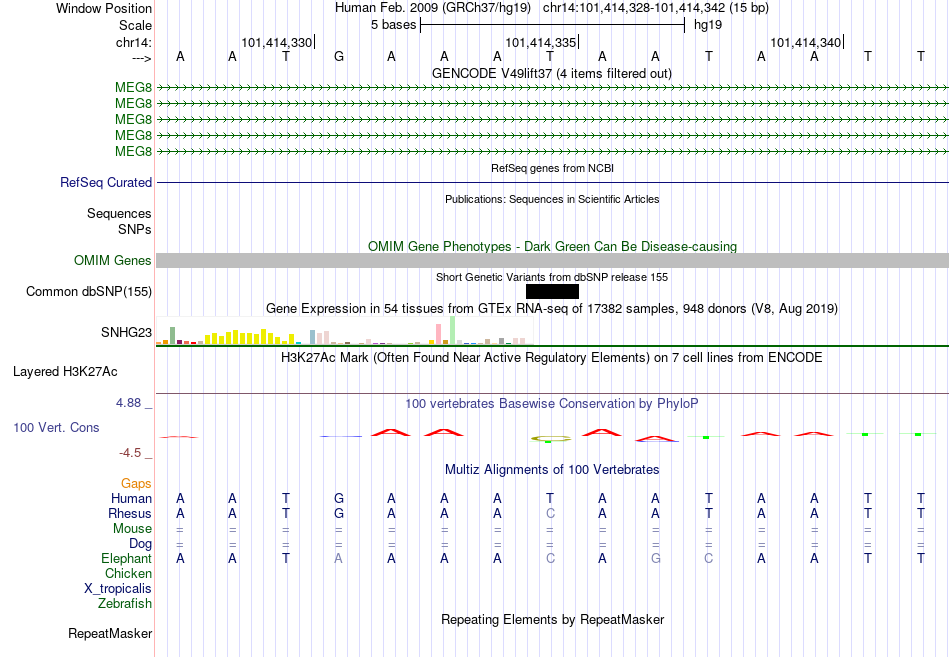Open the Publications: Sequences in Scientific Articles title
This screenshot has height=657, width=950.
[x=552, y=199]
